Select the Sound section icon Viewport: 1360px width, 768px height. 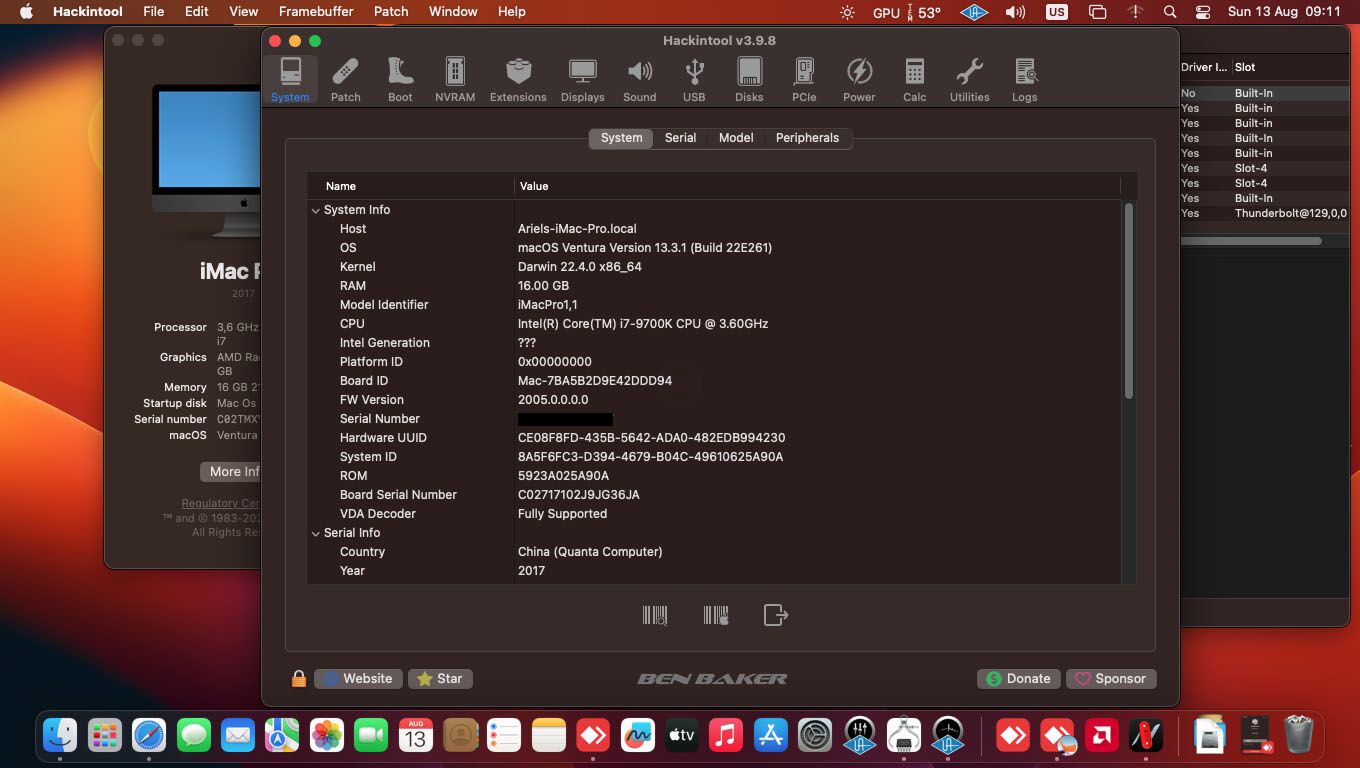639,77
